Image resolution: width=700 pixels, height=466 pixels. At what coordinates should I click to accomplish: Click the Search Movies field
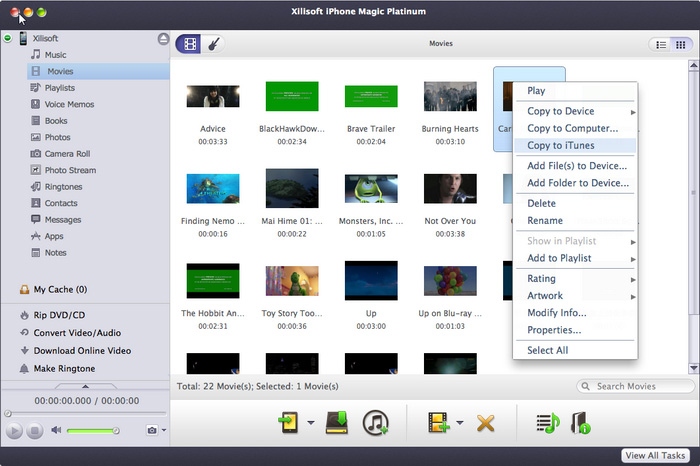tap(640, 386)
